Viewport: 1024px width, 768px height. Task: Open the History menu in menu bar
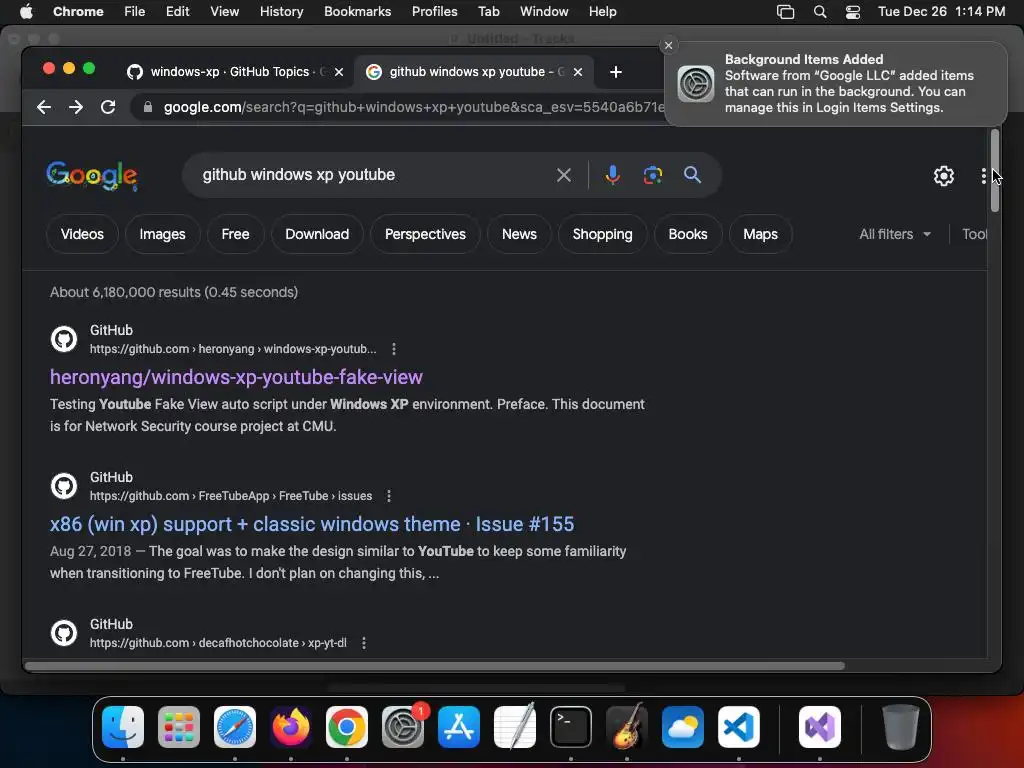coord(281,12)
